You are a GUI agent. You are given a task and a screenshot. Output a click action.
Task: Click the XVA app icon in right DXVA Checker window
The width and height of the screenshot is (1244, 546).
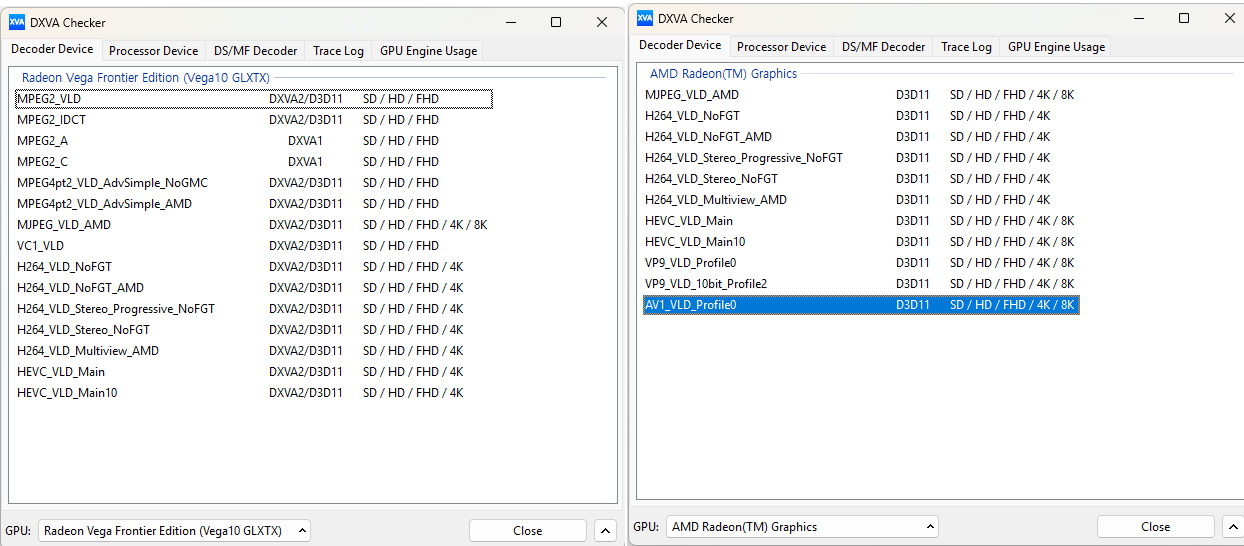(x=645, y=18)
